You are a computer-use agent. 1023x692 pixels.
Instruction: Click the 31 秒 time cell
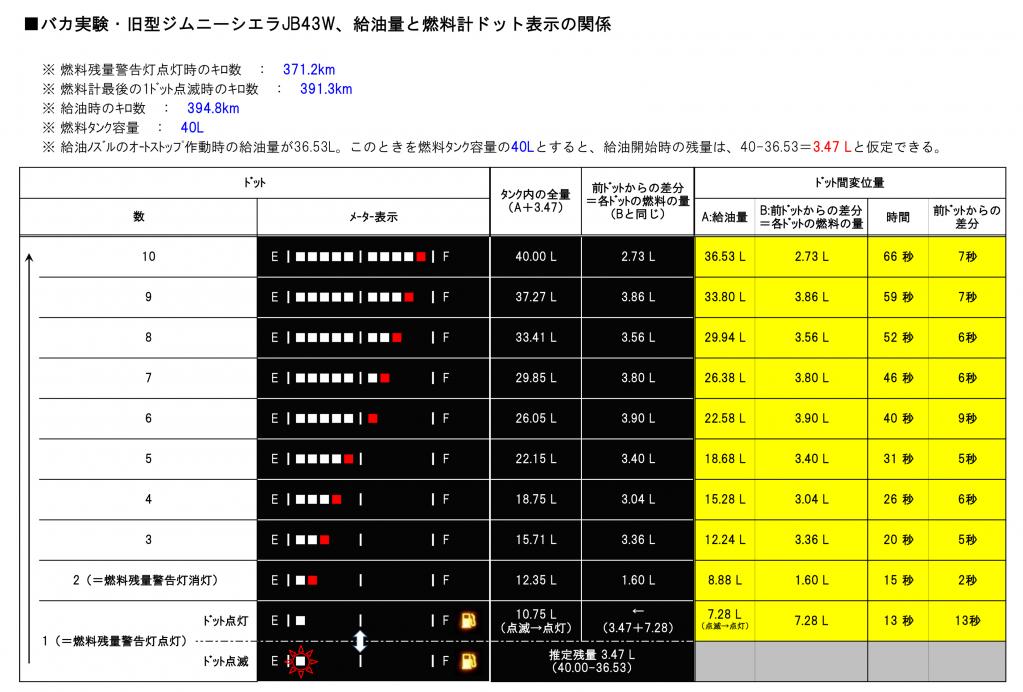tap(898, 459)
